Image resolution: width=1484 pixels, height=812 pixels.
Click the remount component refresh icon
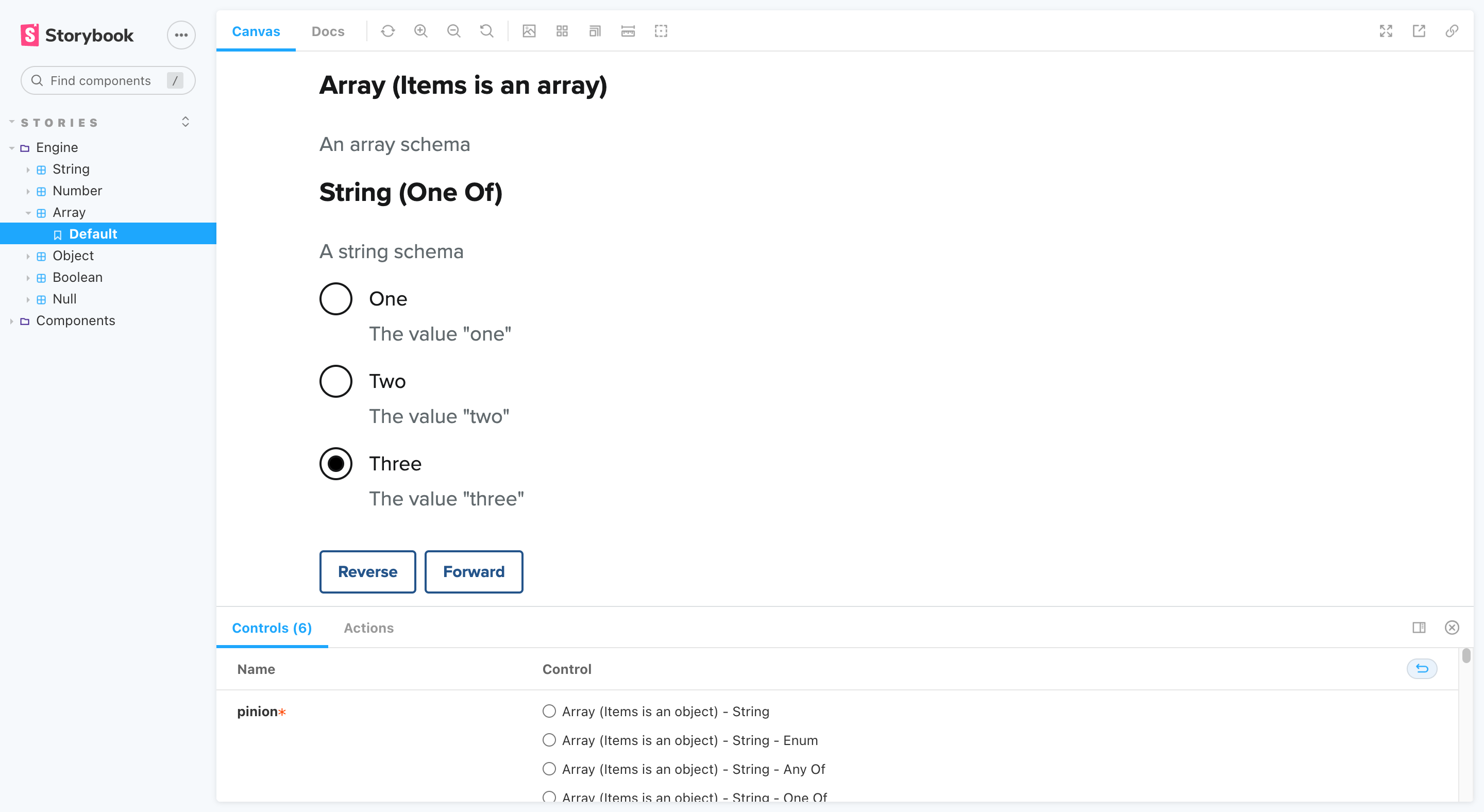tap(387, 31)
